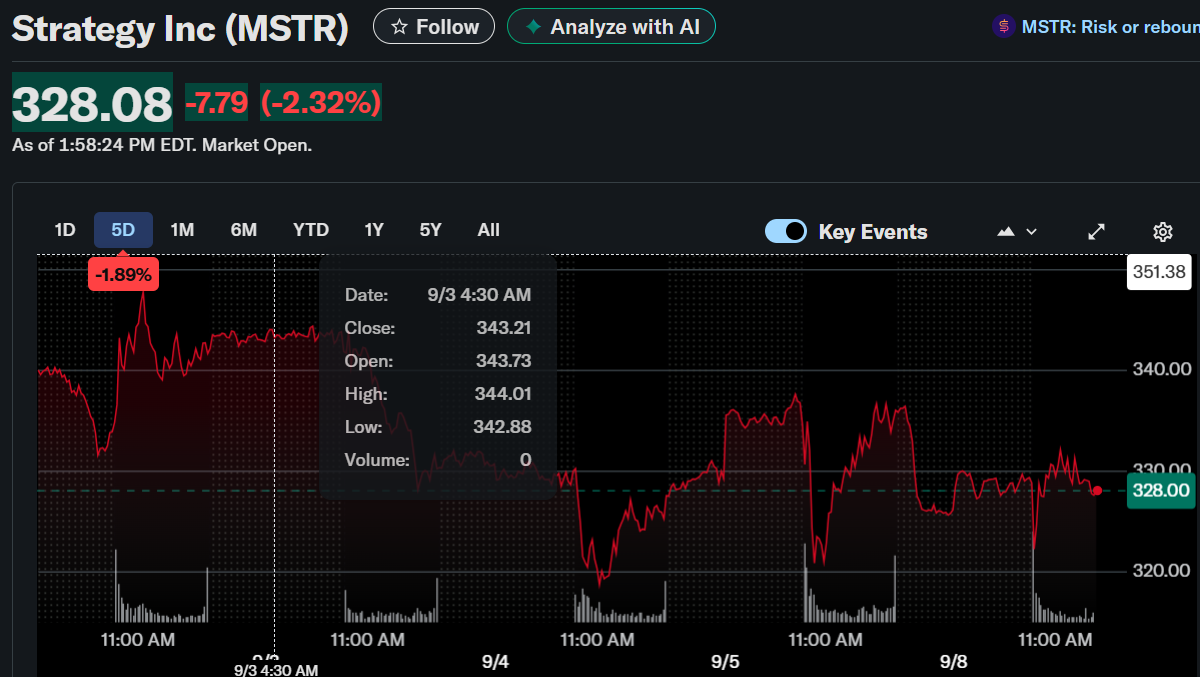The width and height of the screenshot is (1200, 677).
Task: Click the star icon in Follow button
Action: (399, 27)
